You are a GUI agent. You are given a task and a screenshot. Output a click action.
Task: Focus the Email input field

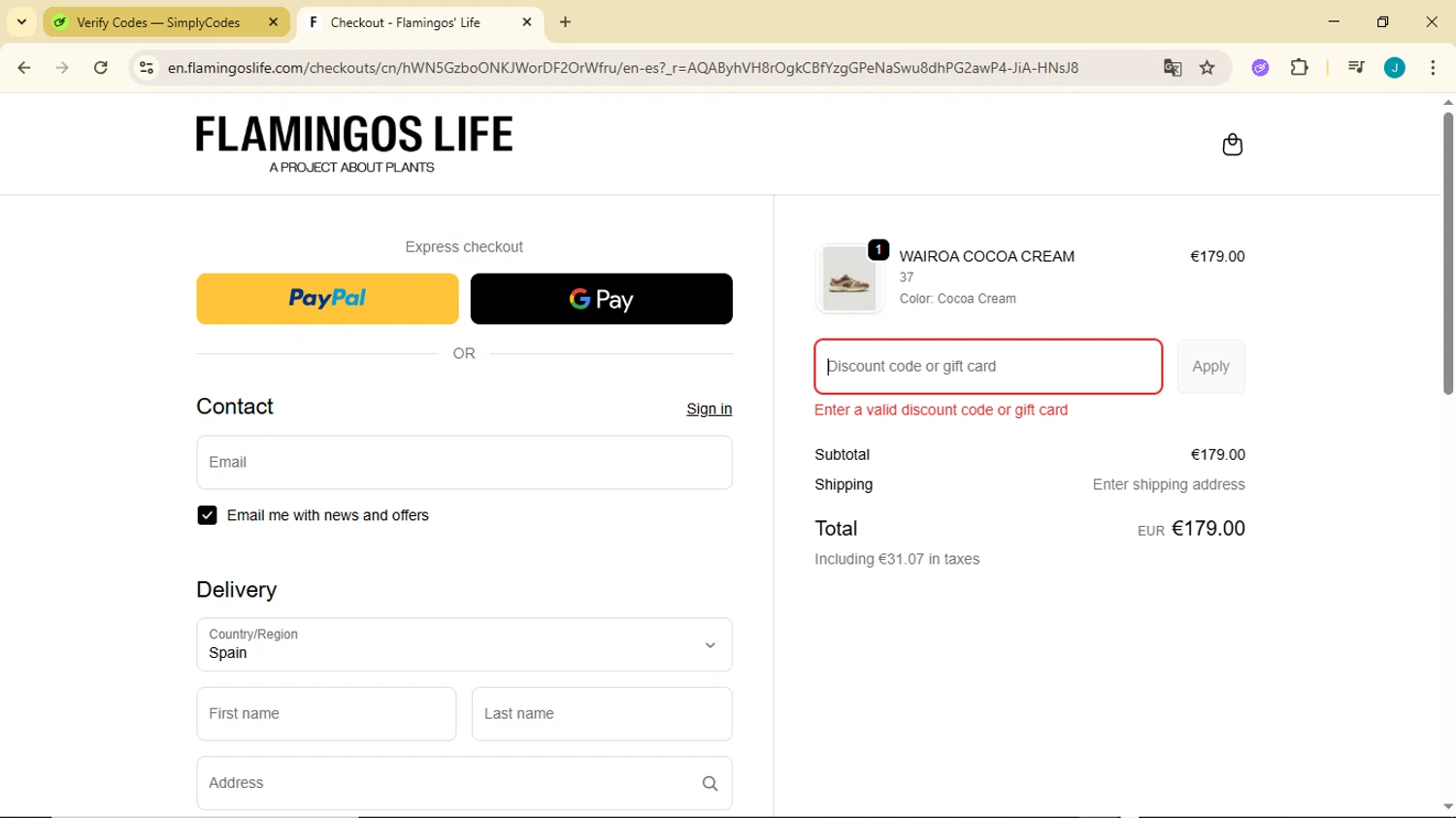tap(464, 463)
